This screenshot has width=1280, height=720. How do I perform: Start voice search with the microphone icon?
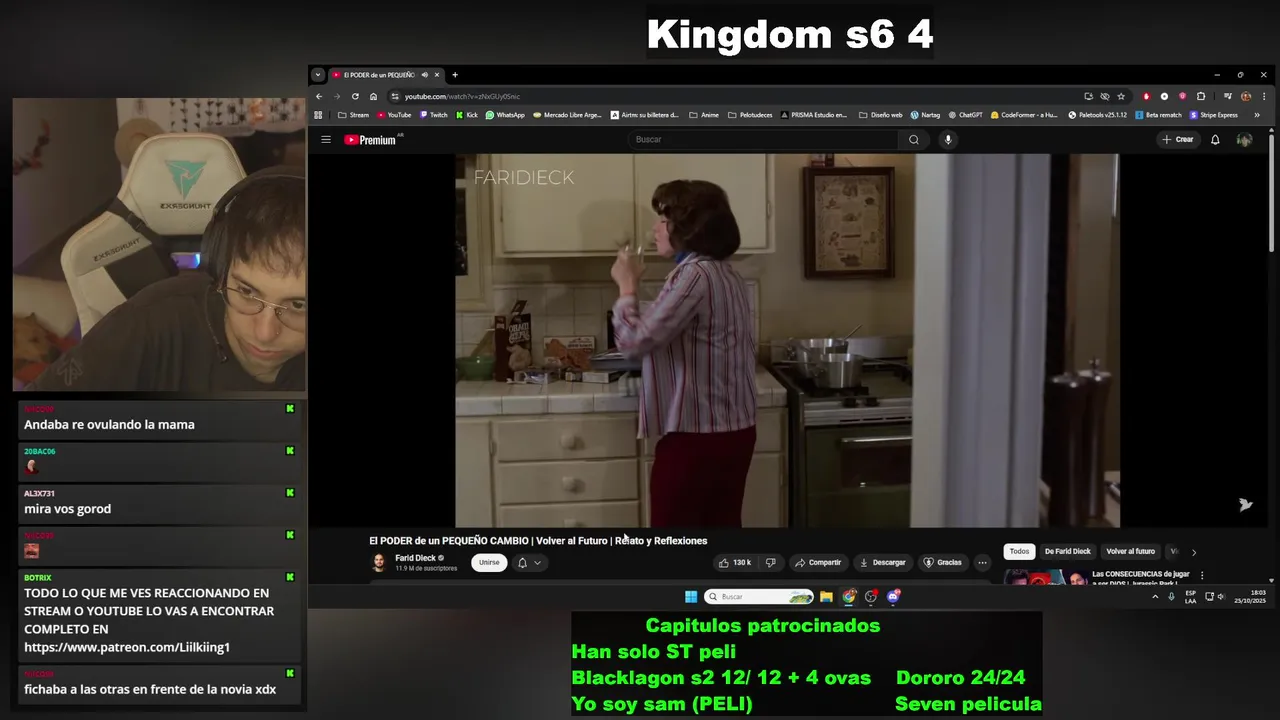[x=948, y=140]
